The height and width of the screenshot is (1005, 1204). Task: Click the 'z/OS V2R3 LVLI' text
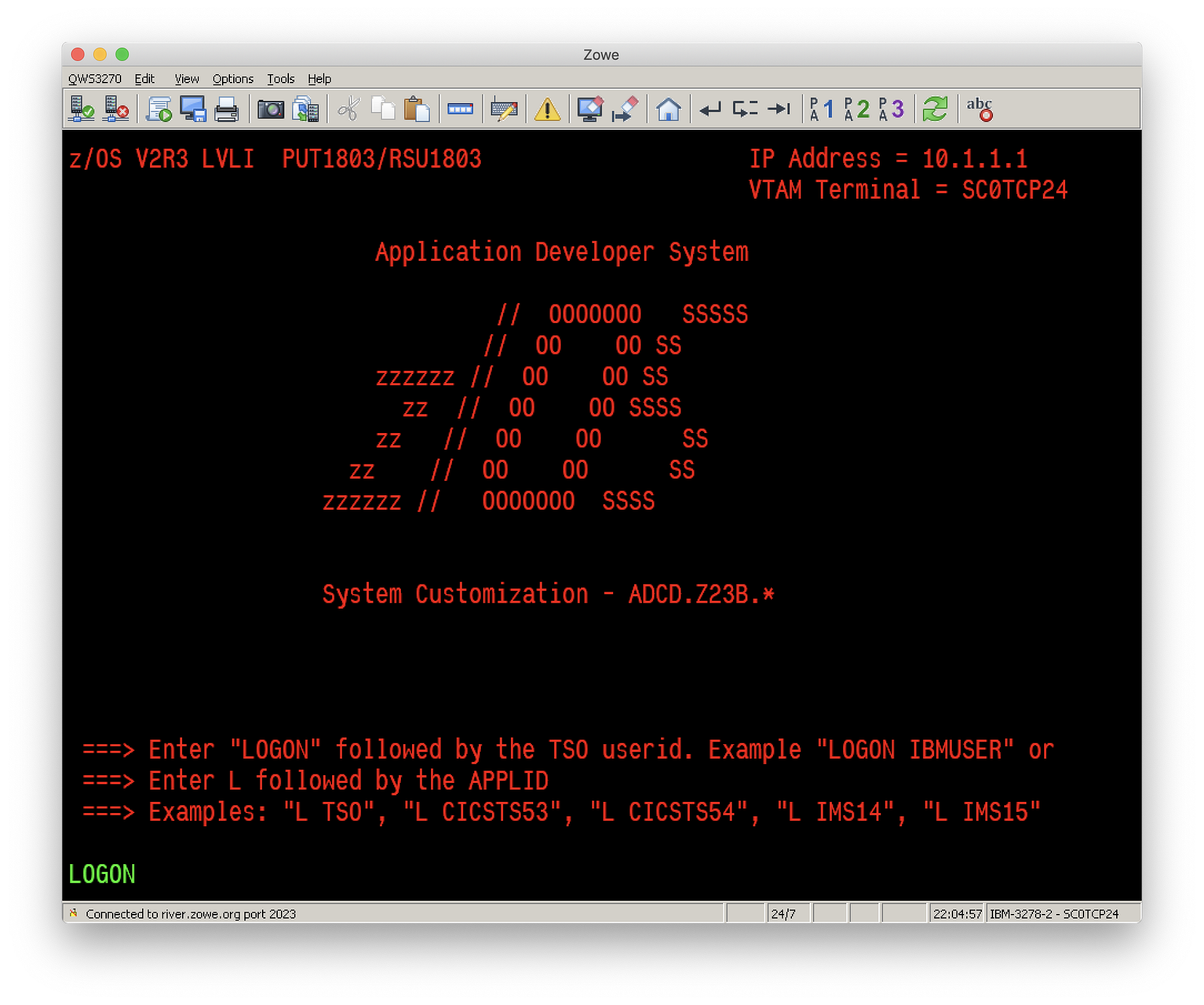[161, 159]
